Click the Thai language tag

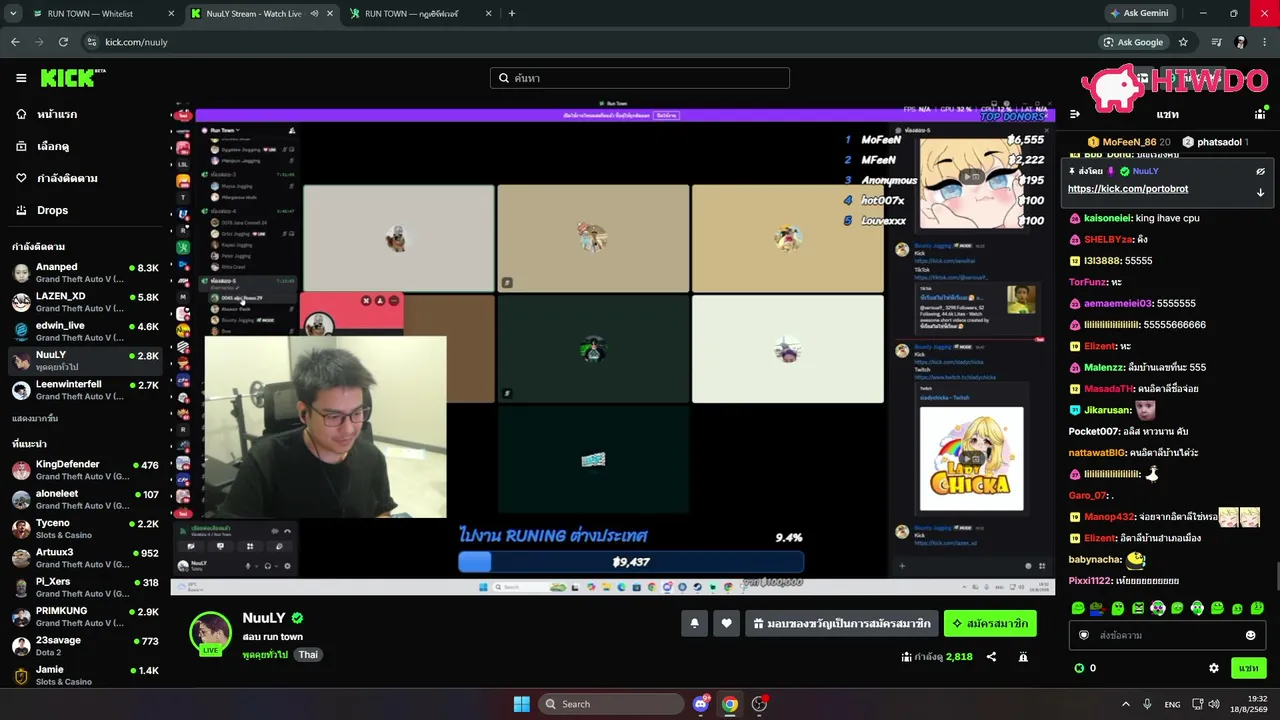coord(308,655)
